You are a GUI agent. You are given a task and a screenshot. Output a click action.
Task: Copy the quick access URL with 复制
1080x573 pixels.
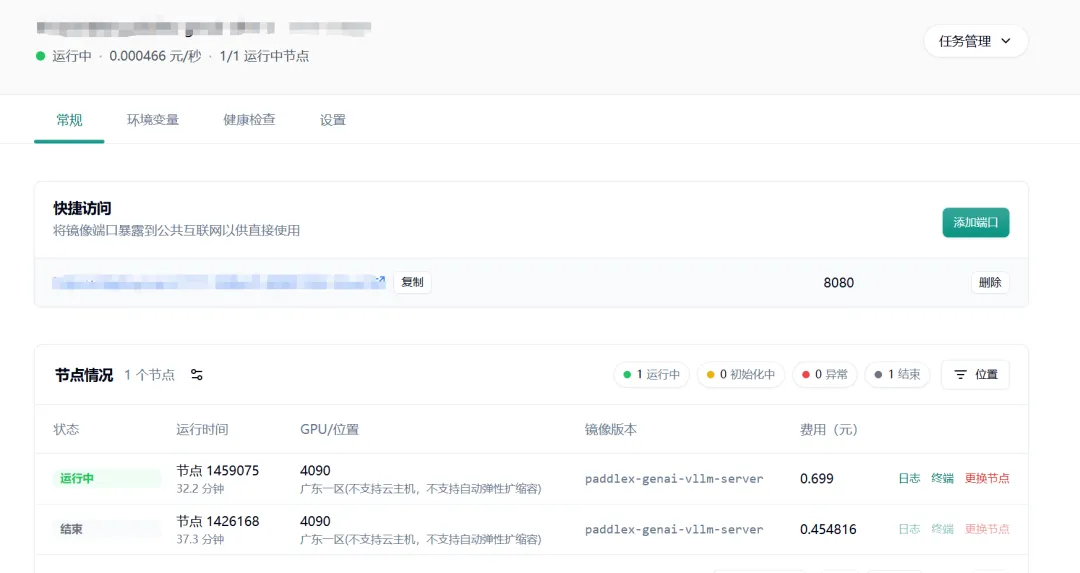click(412, 283)
